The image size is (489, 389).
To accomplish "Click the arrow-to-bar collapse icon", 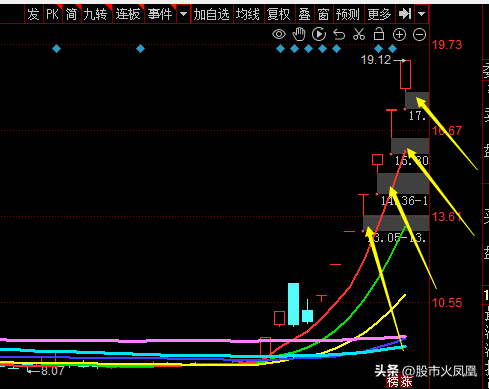I will click(x=405, y=14).
